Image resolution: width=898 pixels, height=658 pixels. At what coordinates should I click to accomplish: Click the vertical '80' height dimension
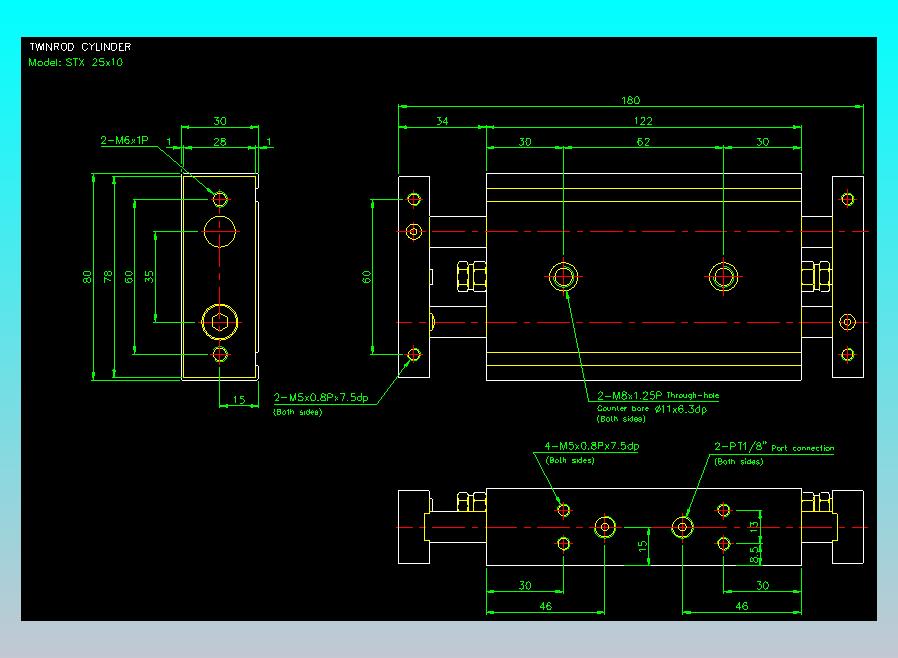[x=87, y=277]
